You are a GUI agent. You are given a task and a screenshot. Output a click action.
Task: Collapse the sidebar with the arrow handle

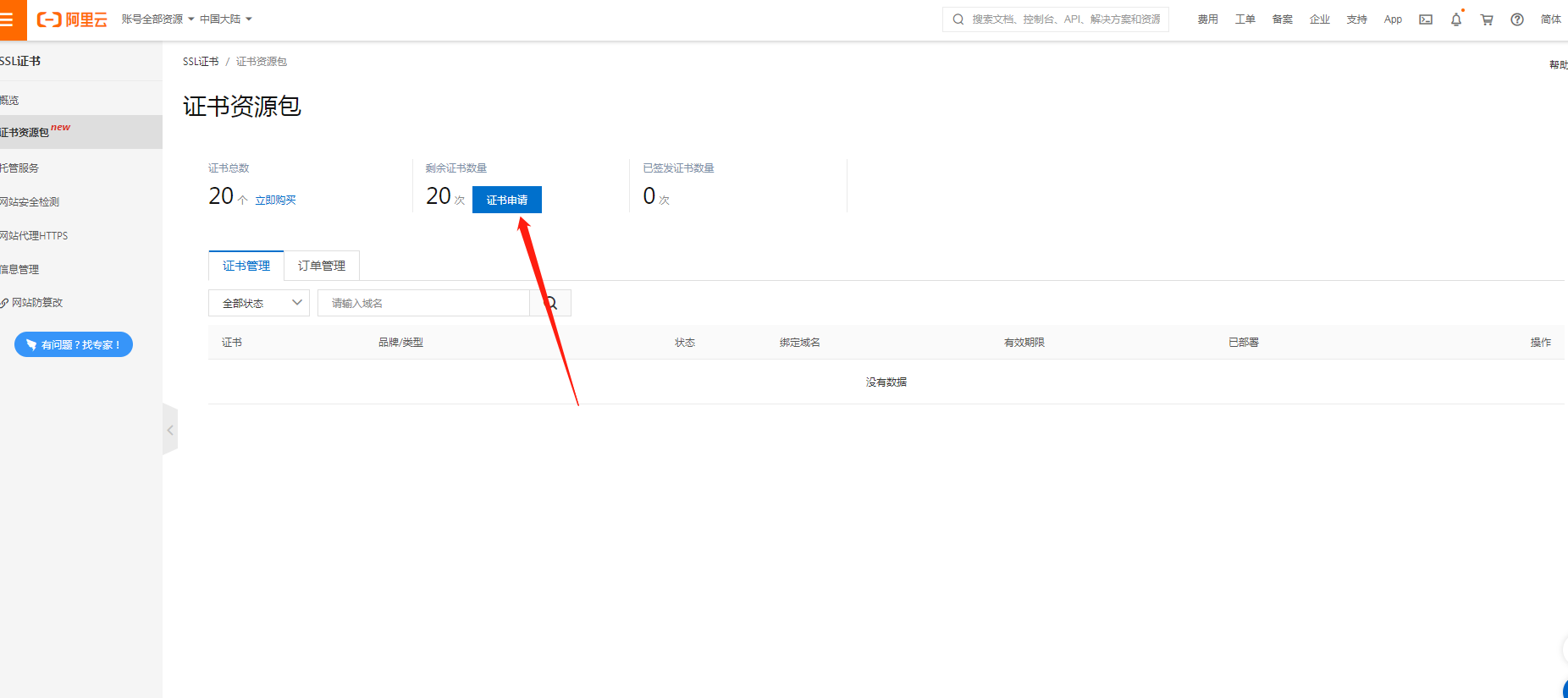point(170,430)
